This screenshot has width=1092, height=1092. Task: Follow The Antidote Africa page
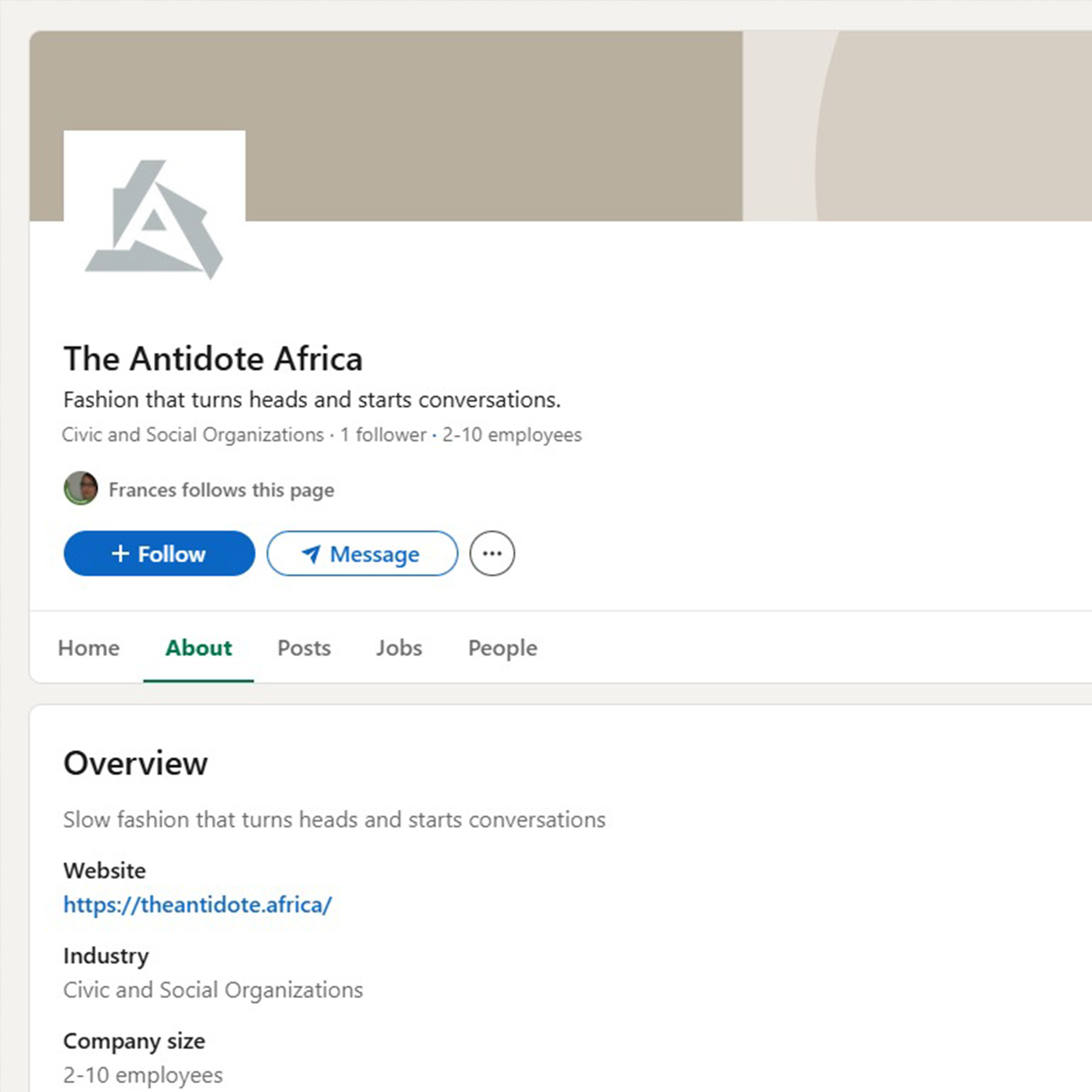coord(159,553)
